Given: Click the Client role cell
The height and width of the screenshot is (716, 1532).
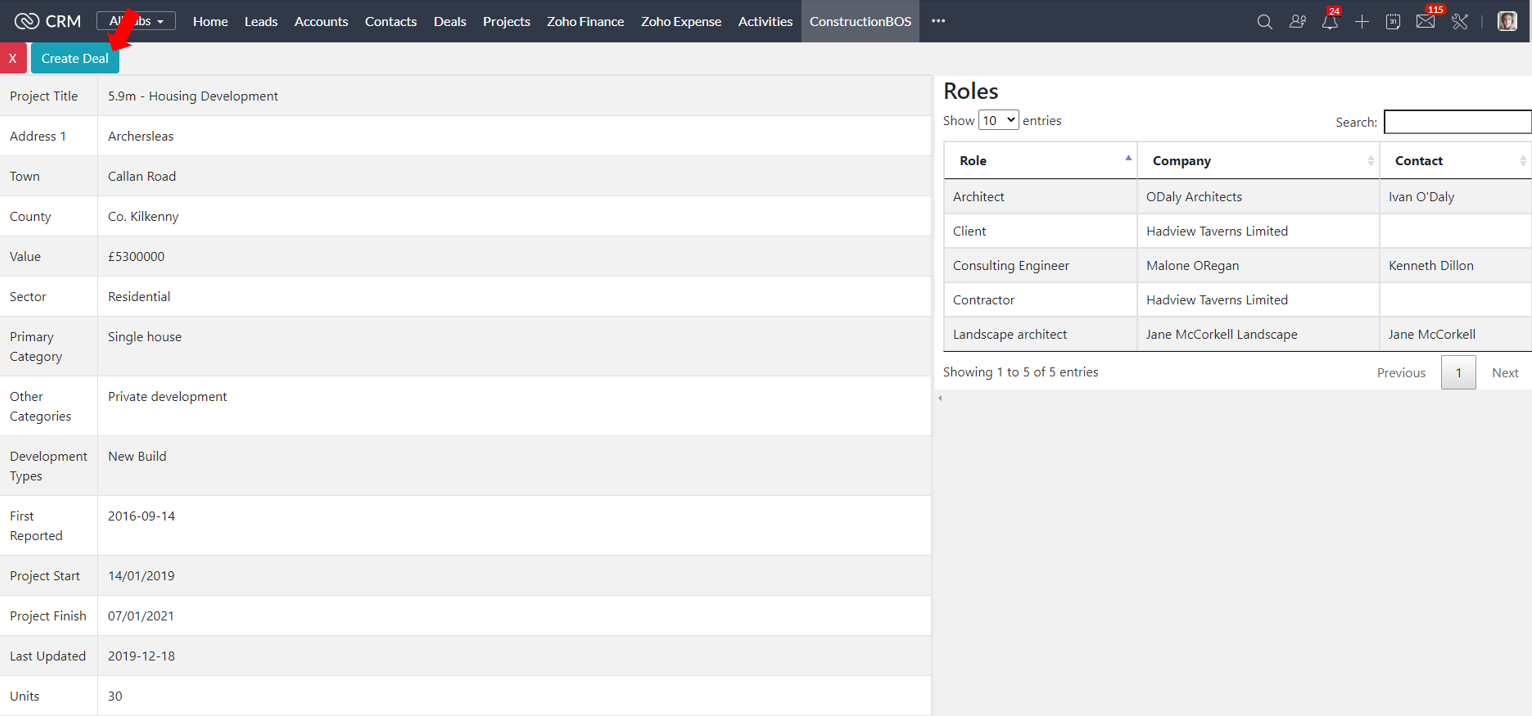Looking at the screenshot, I should [1040, 231].
